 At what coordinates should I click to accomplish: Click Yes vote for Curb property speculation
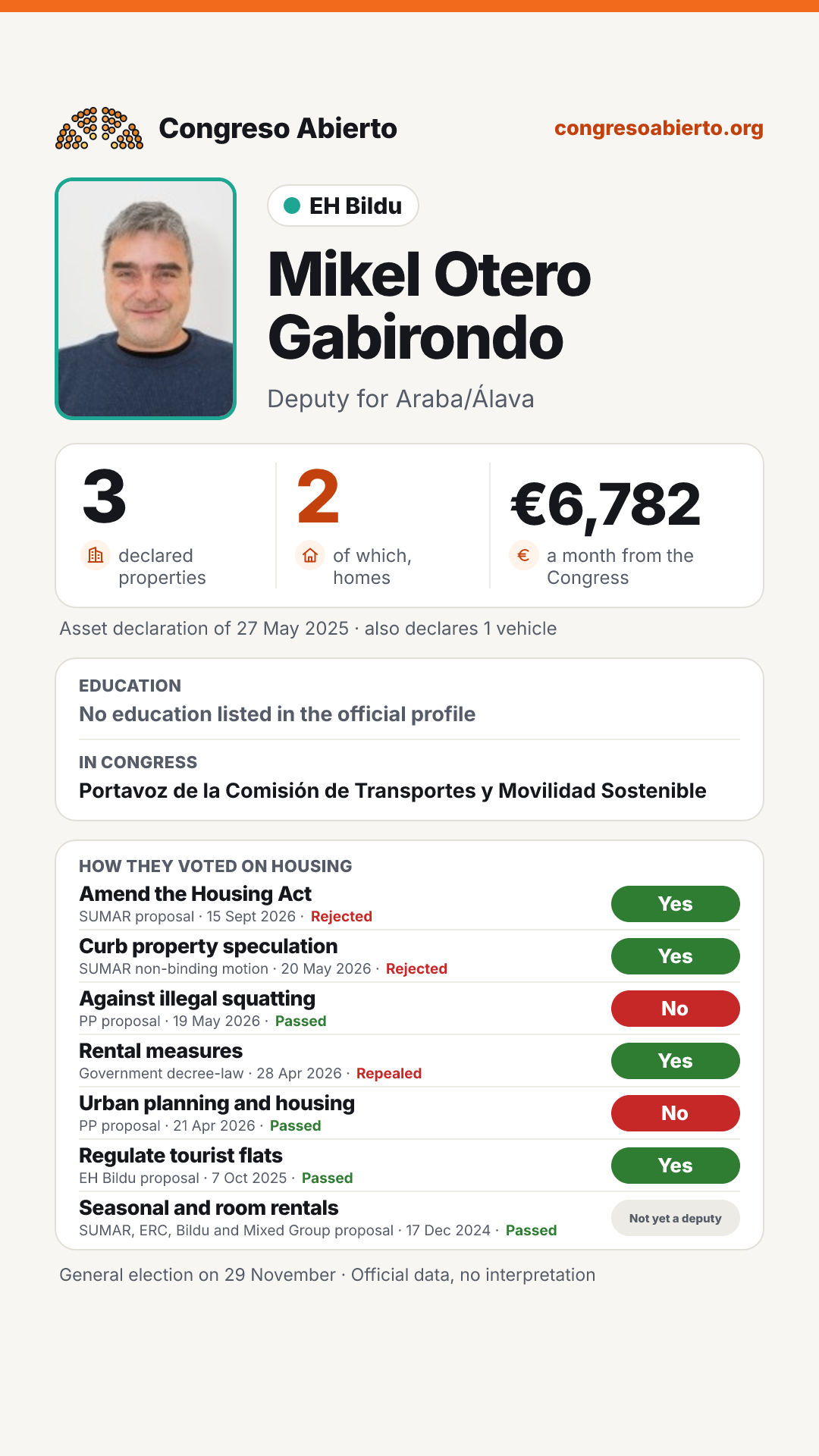pyautogui.click(x=676, y=956)
